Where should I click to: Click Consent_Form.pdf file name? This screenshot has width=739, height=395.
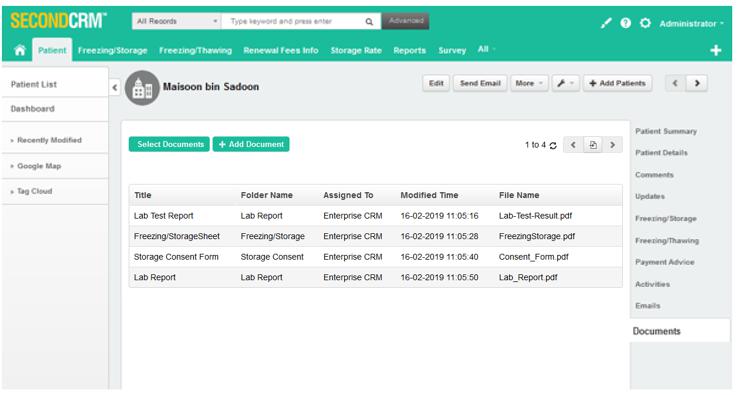click(534, 257)
